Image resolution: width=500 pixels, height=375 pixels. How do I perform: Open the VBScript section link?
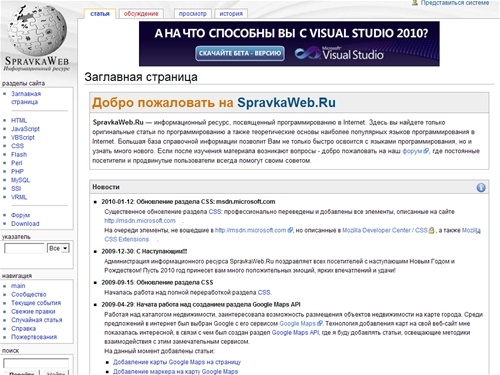[23, 137]
